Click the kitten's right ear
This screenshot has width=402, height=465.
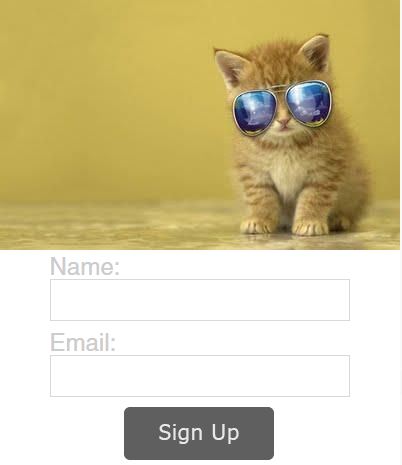[x=316, y=51]
